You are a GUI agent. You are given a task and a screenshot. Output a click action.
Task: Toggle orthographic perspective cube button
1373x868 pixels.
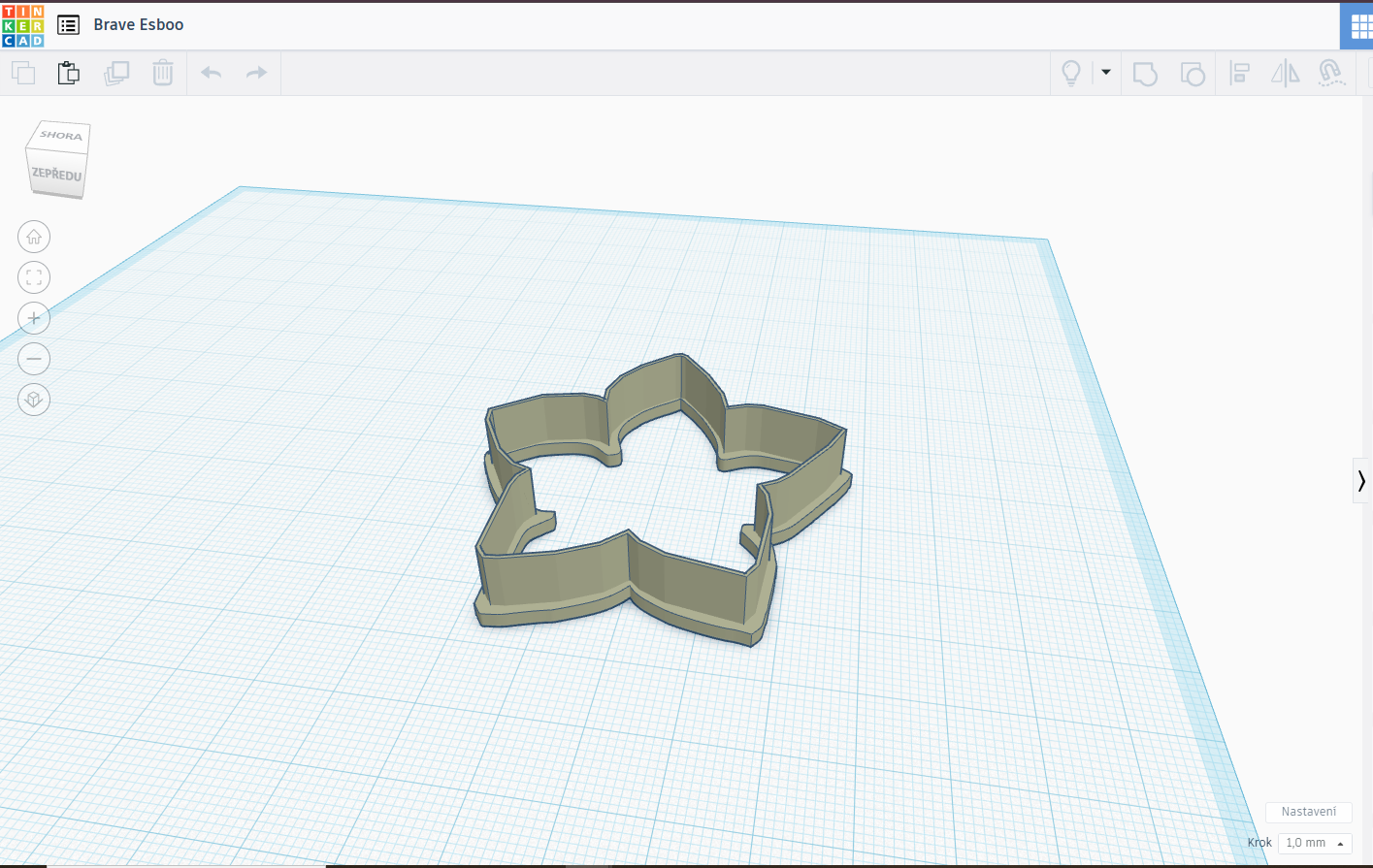[34, 400]
